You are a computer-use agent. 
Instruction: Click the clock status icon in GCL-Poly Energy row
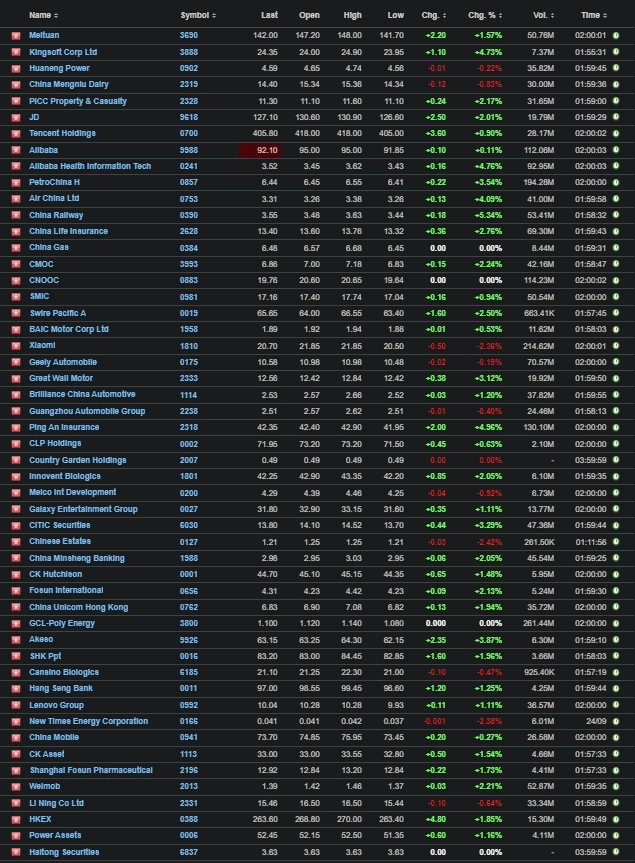tap(616, 623)
